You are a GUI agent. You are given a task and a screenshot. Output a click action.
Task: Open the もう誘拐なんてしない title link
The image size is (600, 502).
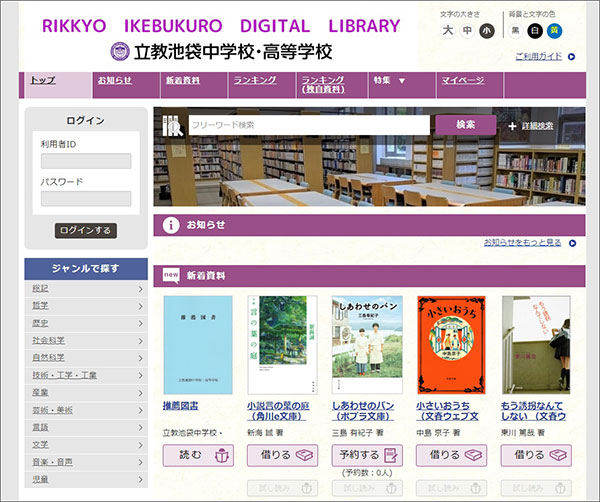(534, 411)
